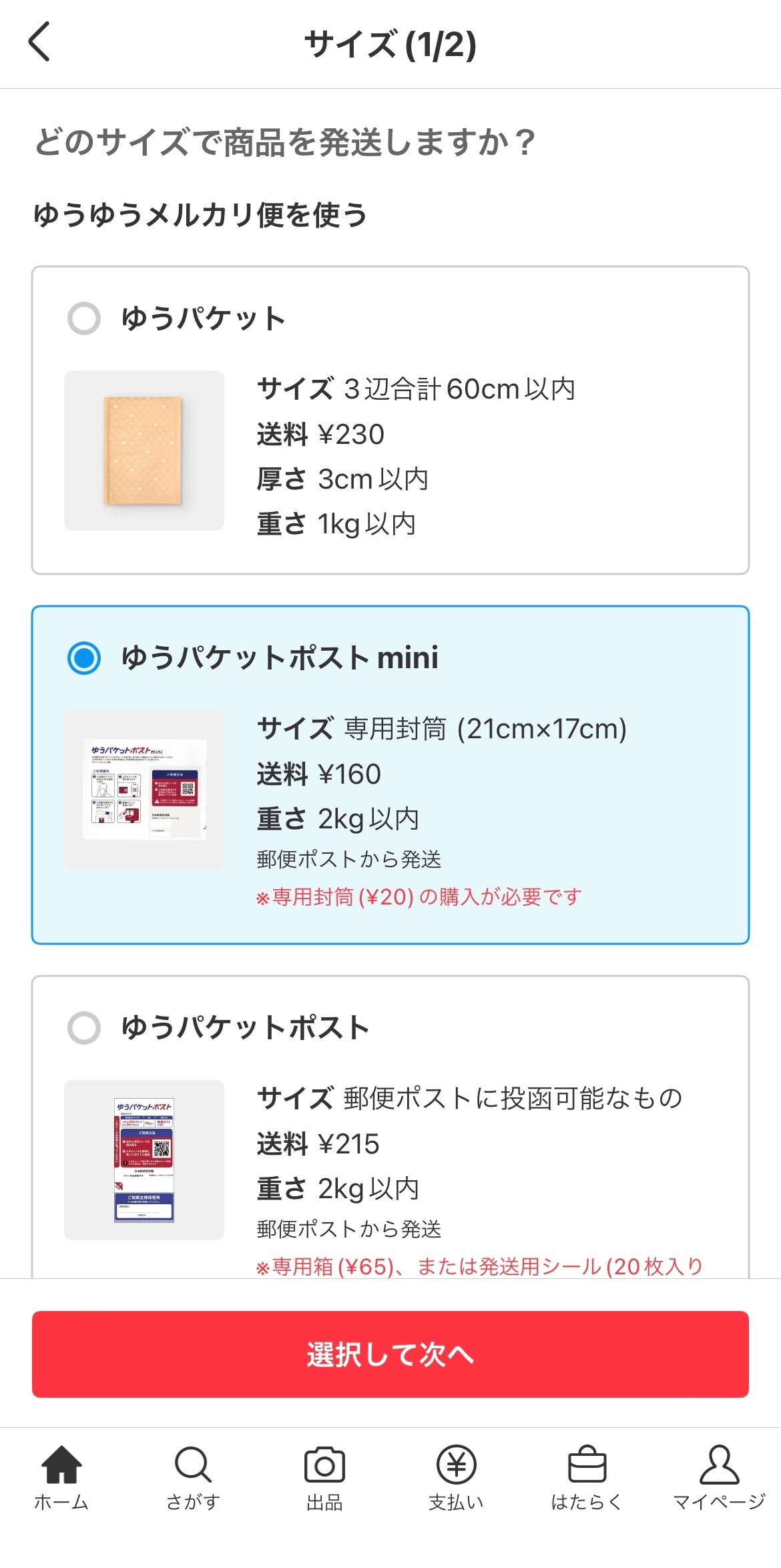Open the My Page person icon
This screenshot has width=781, height=1568.
[719, 1464]
